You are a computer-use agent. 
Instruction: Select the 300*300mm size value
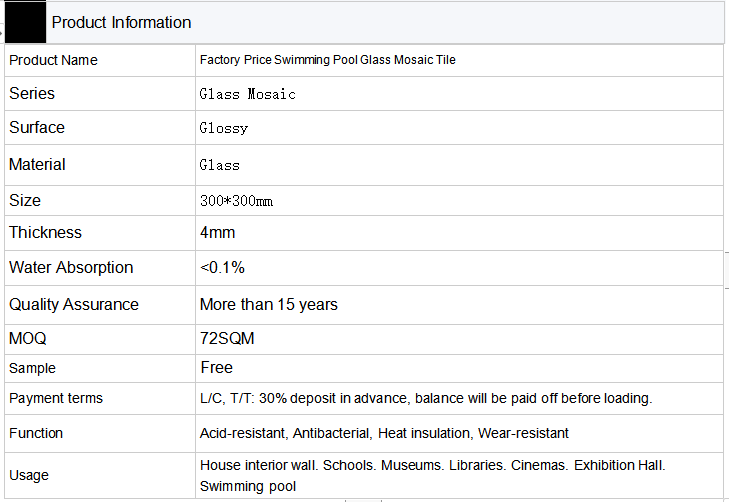pyautogui.click(x=236, y=201)
